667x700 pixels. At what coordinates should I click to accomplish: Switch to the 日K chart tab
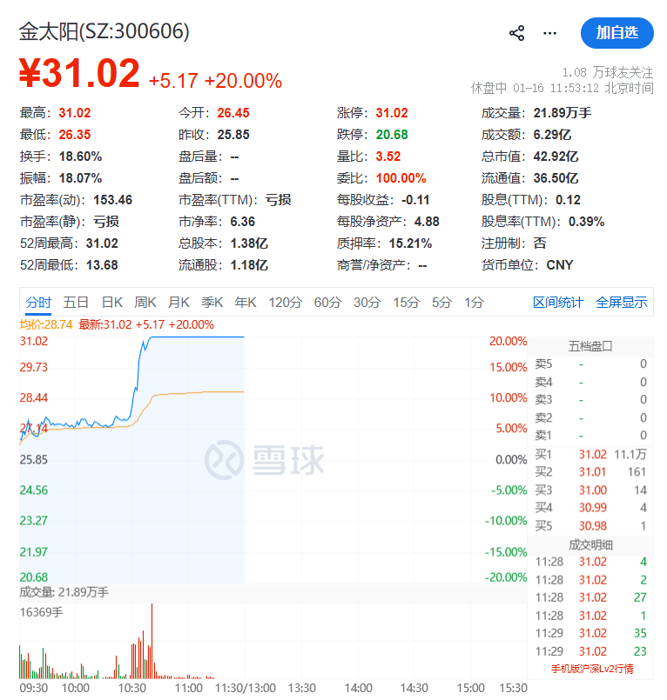[x=112, y=302]
